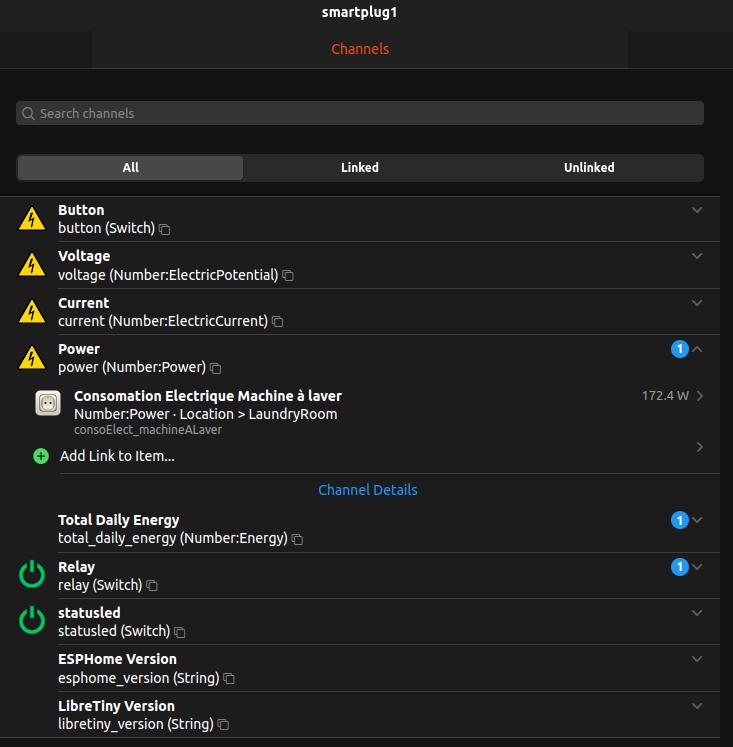Expand the Button channel row

point(697,210)
